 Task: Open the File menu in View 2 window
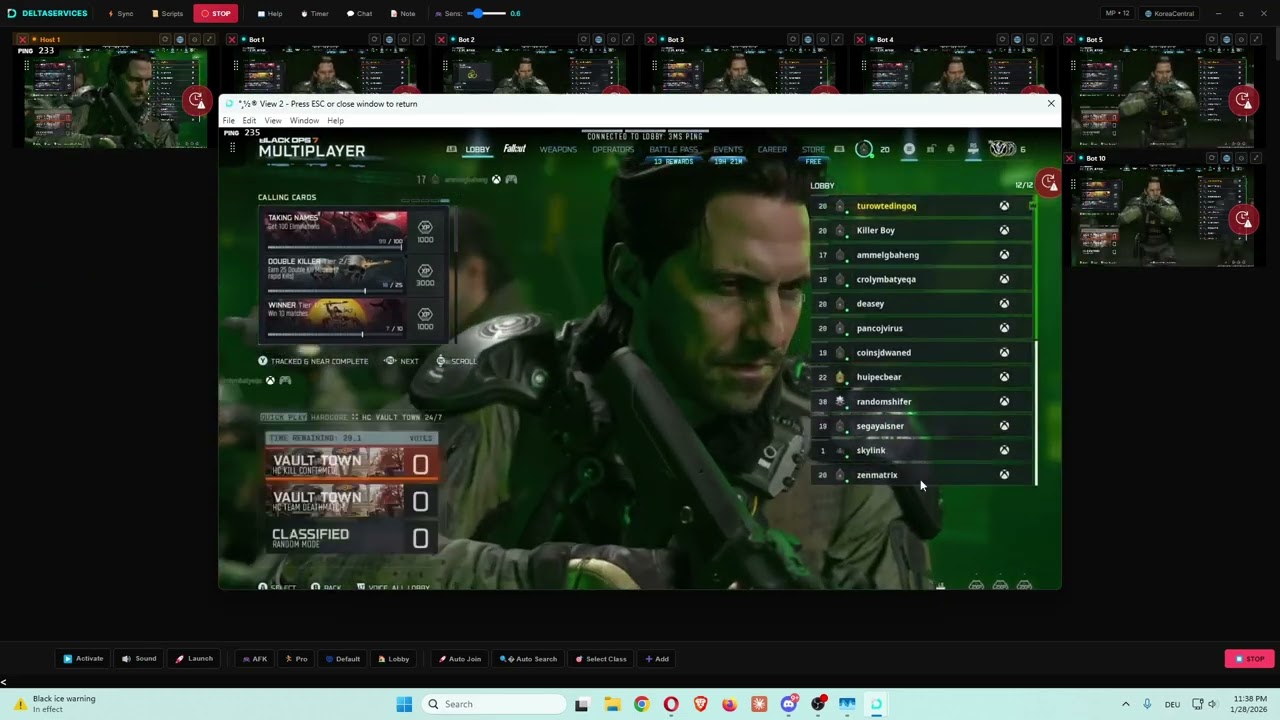(229, 121)
